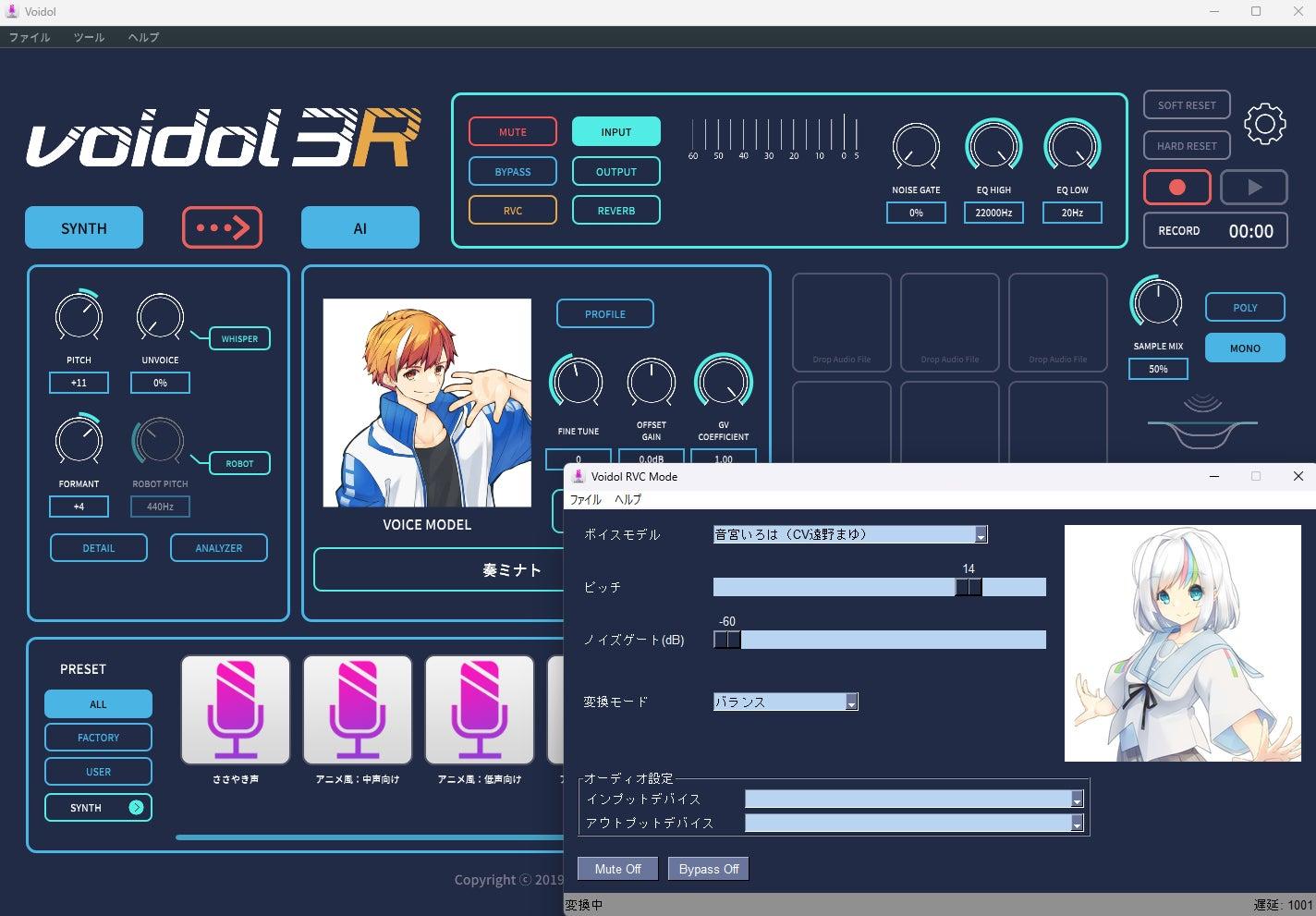Adjust the OFFSET GAIN knob
Screen dimensions: 1316x916
652,383
